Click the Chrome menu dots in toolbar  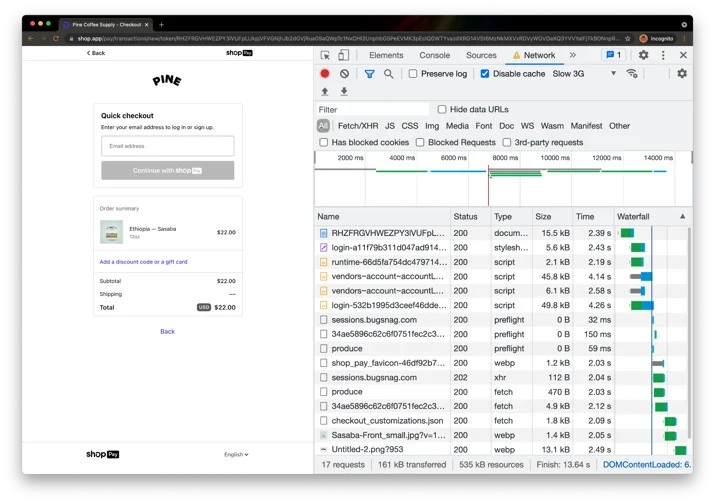pos(684,39)
